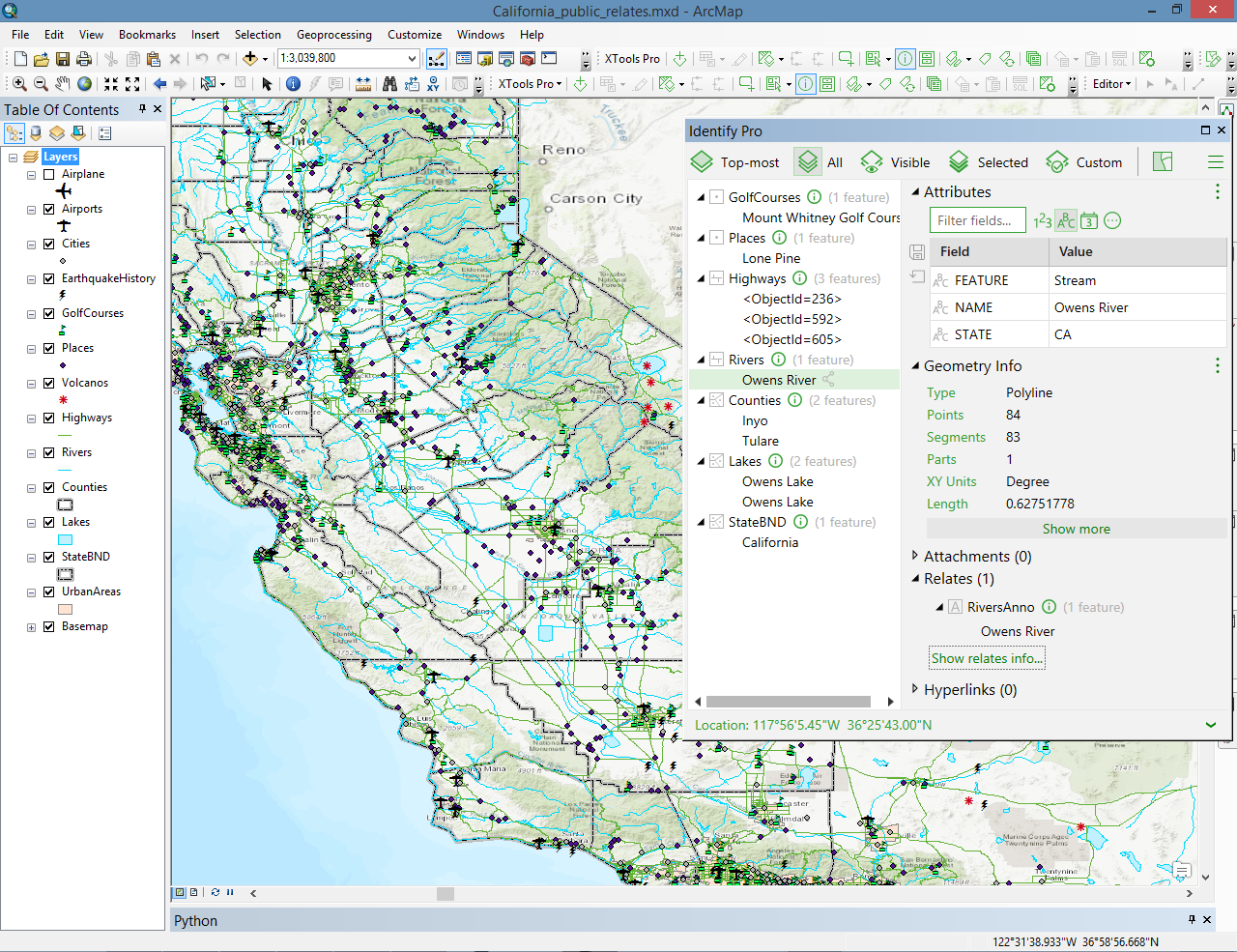List By Drawing Order in Table Of Contents
The height and width of the screenshot is (952, 1237).
coord(14,133)
